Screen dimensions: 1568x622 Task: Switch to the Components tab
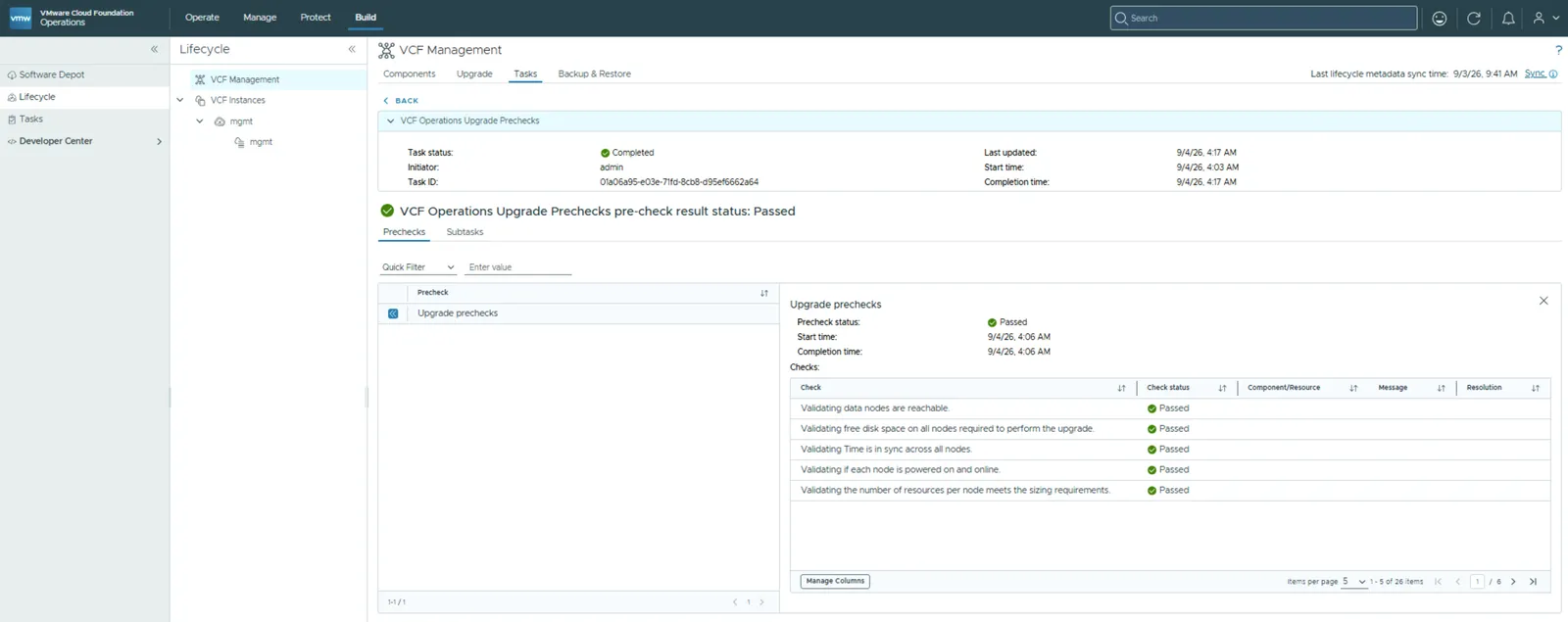409,74
